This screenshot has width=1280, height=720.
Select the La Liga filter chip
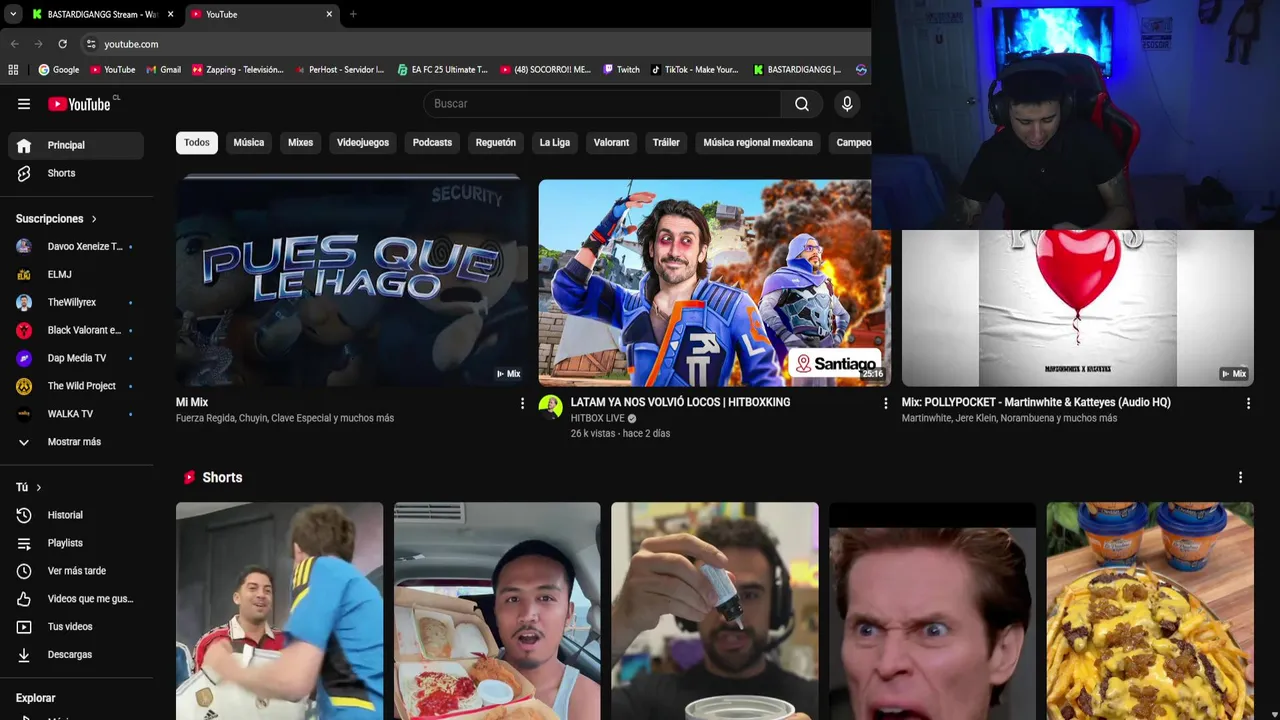(555, 142)
